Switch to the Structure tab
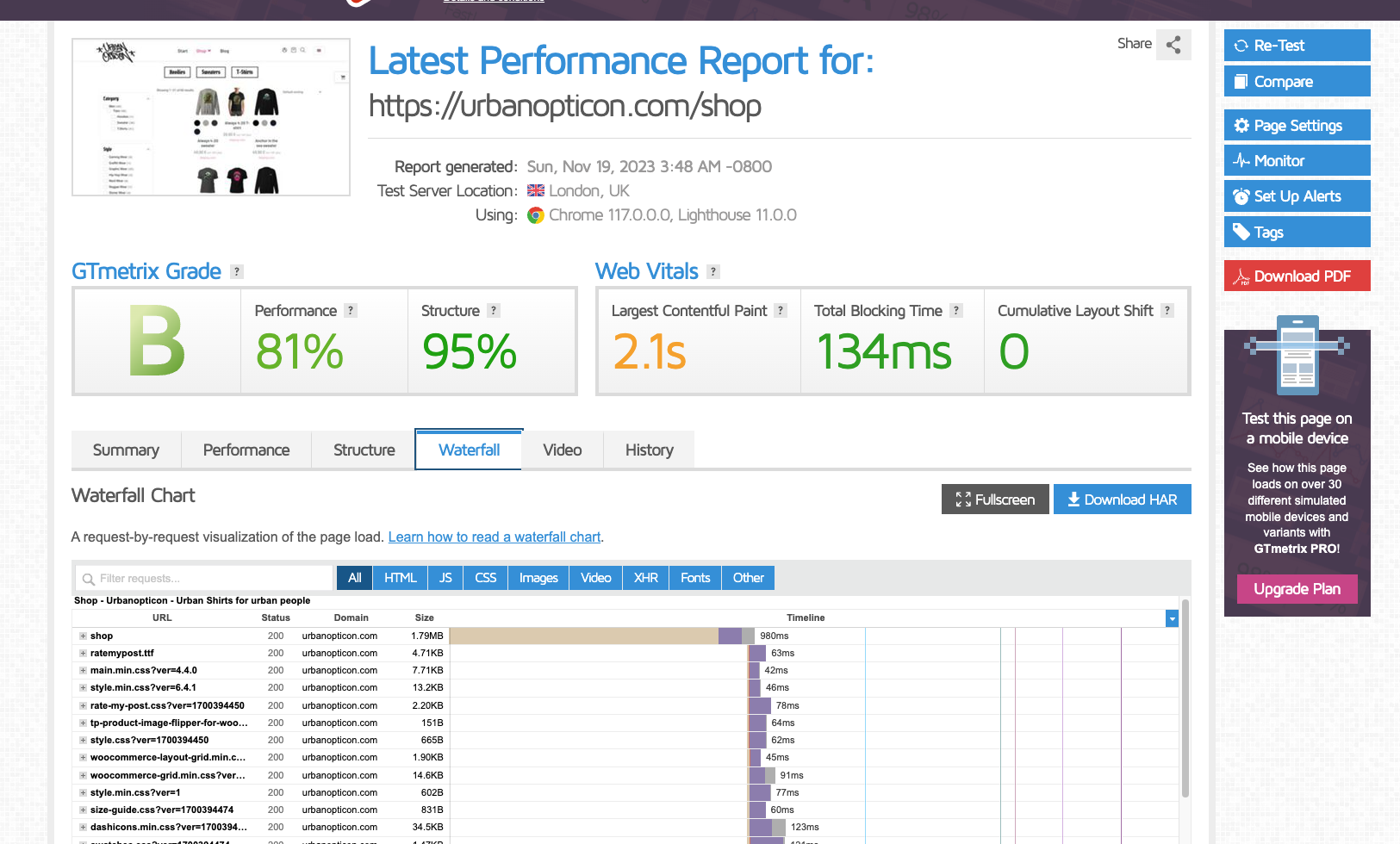 [x=364, y=450]
